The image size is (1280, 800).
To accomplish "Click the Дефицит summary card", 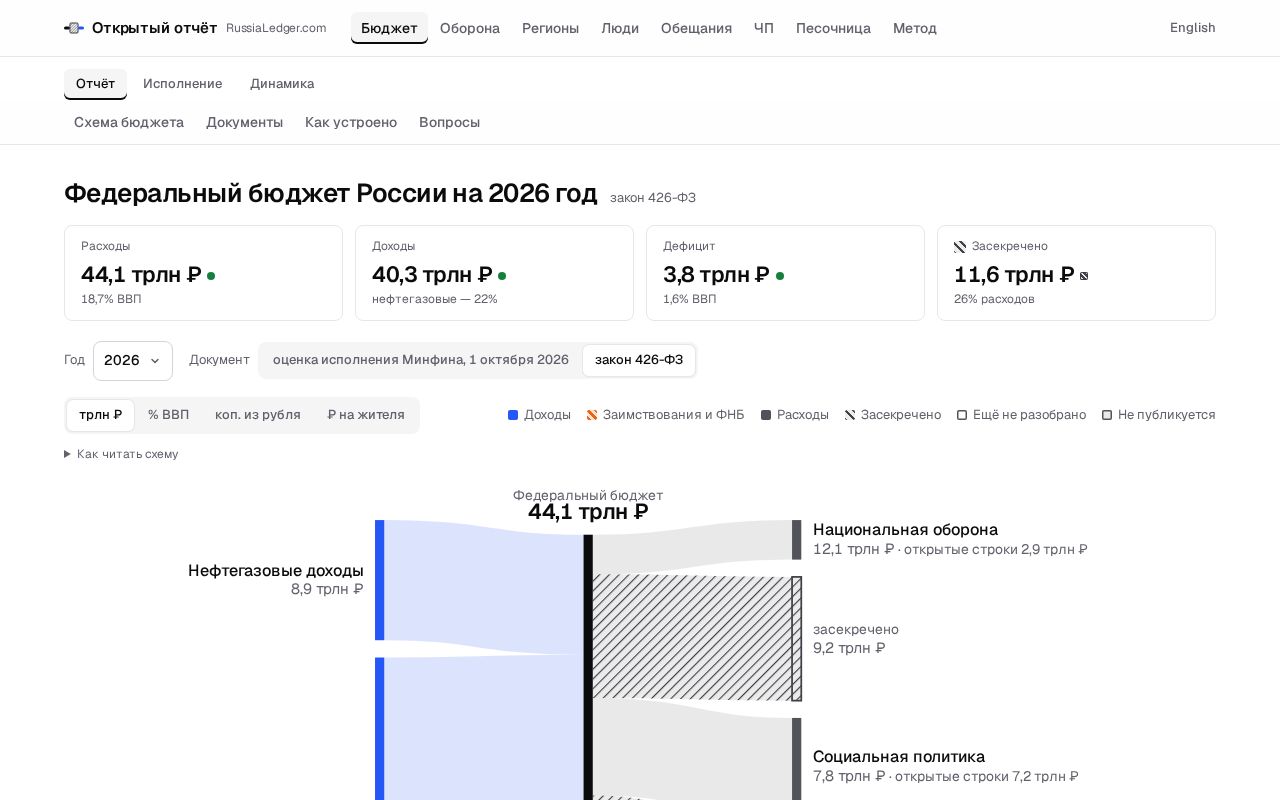I will coord(785,273).
